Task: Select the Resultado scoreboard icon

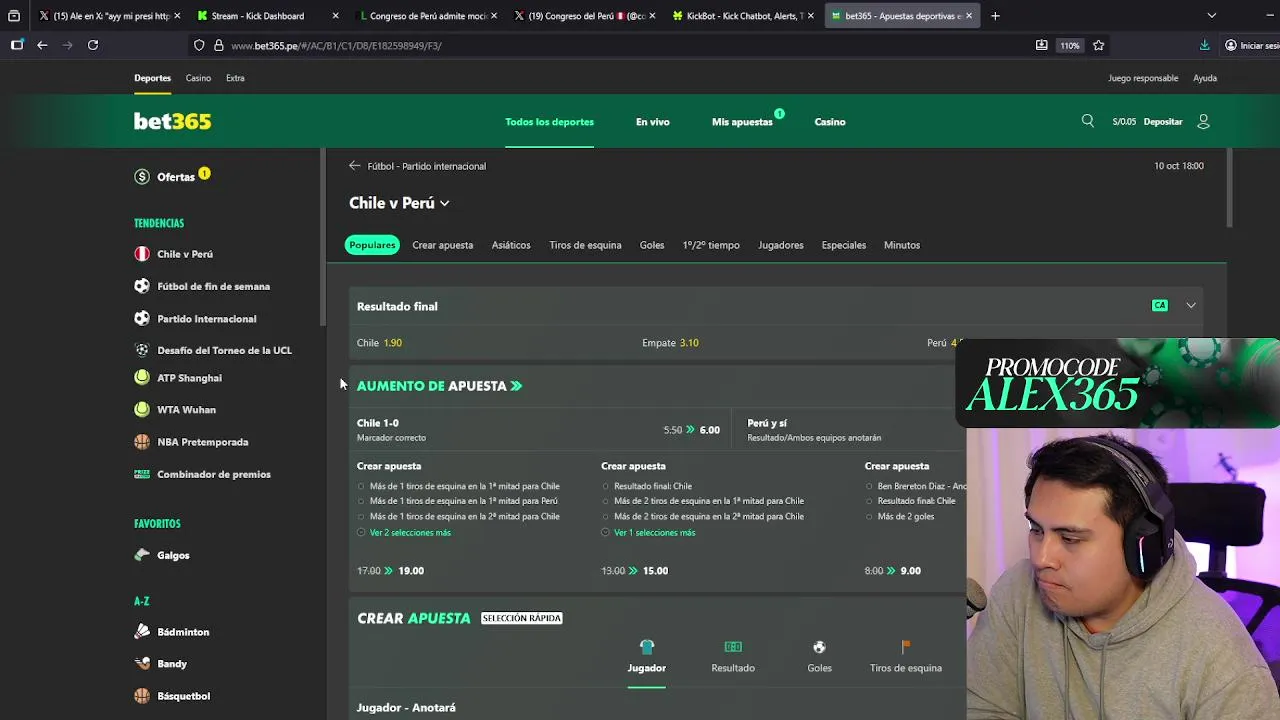Action: pyautogui.click(x=733, y=647)
